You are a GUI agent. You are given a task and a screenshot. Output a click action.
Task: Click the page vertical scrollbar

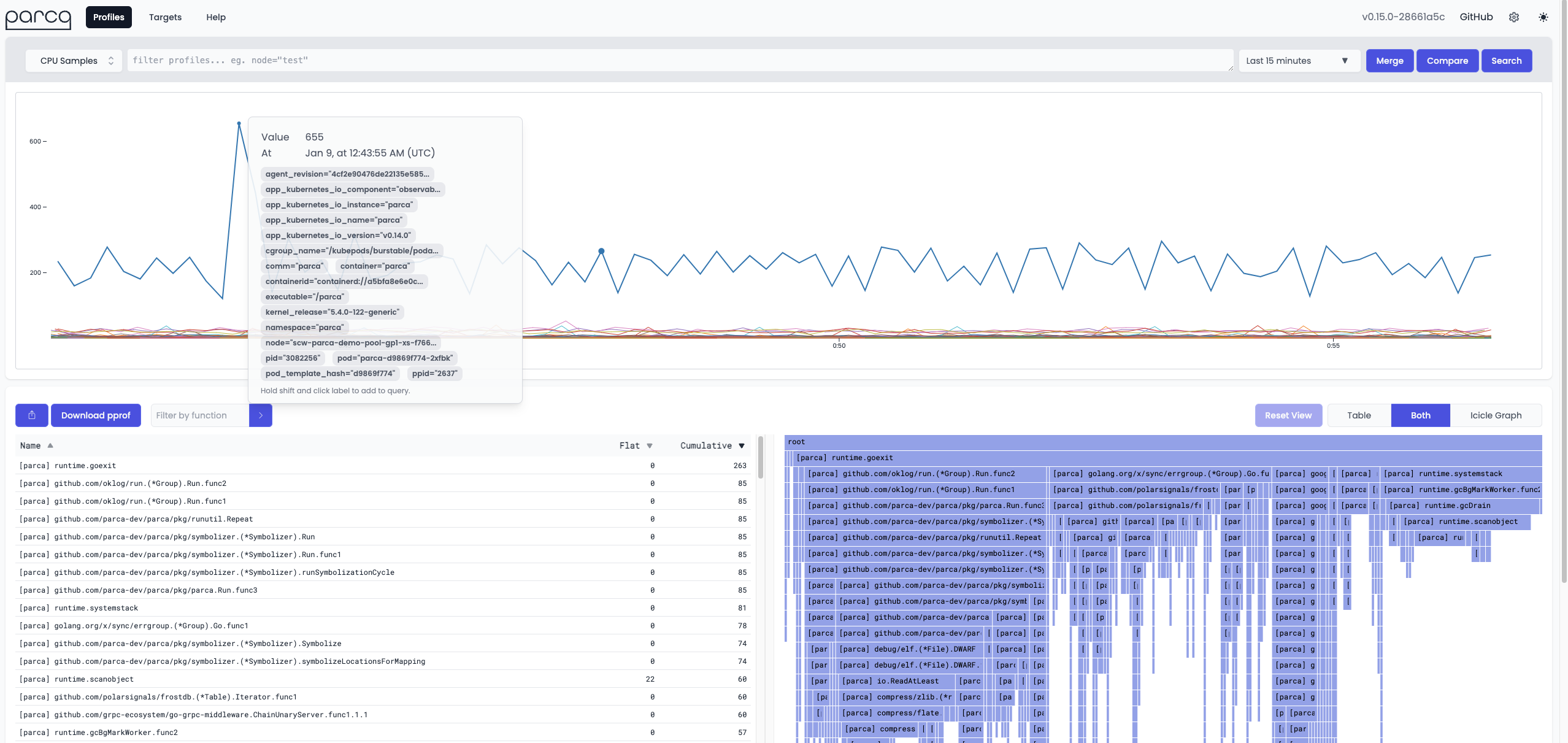click(x=1564, y=291)
